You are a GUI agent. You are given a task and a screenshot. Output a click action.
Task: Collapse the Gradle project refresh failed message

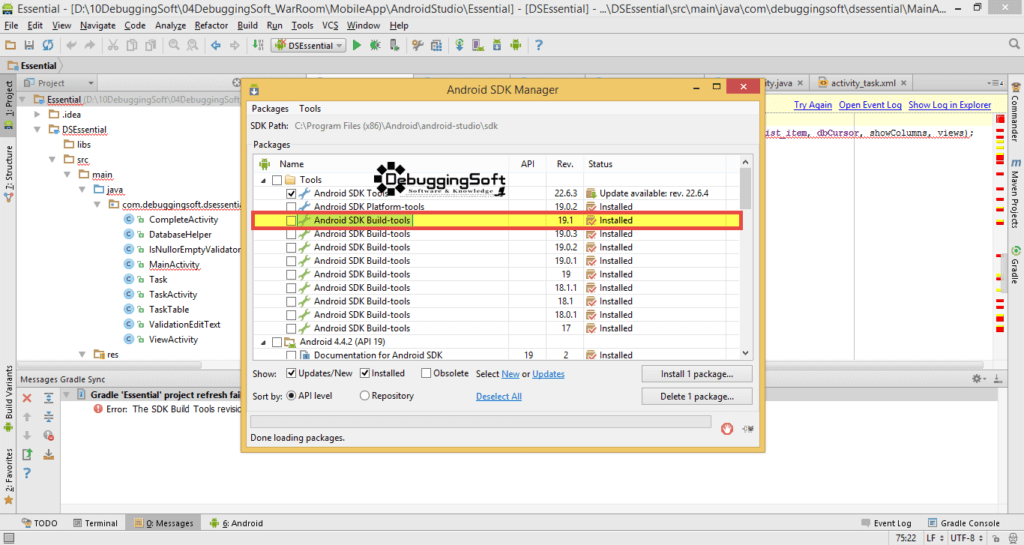[66, 395]
